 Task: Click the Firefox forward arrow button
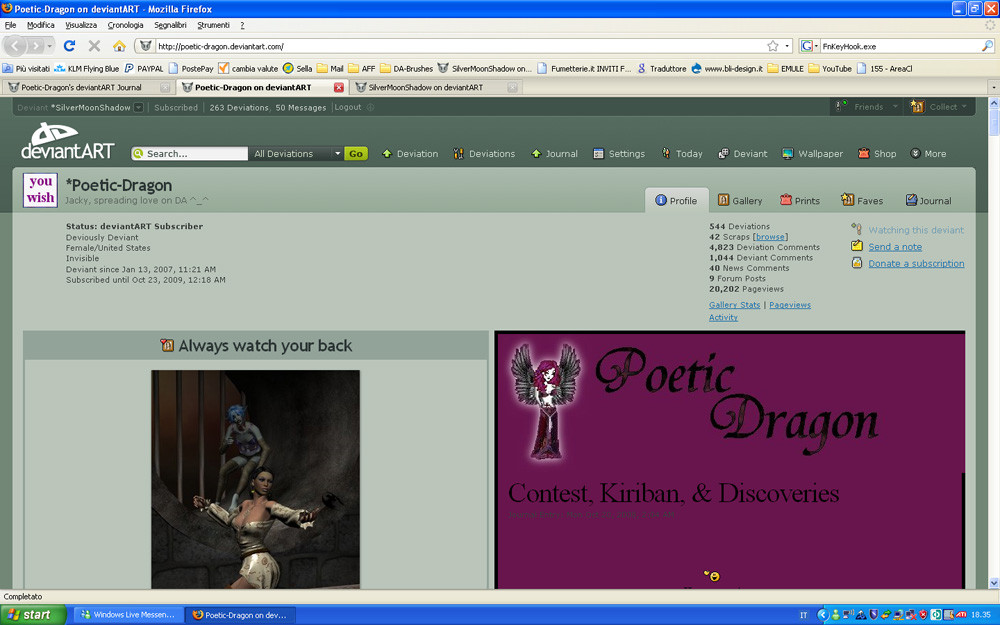point(36,46)
